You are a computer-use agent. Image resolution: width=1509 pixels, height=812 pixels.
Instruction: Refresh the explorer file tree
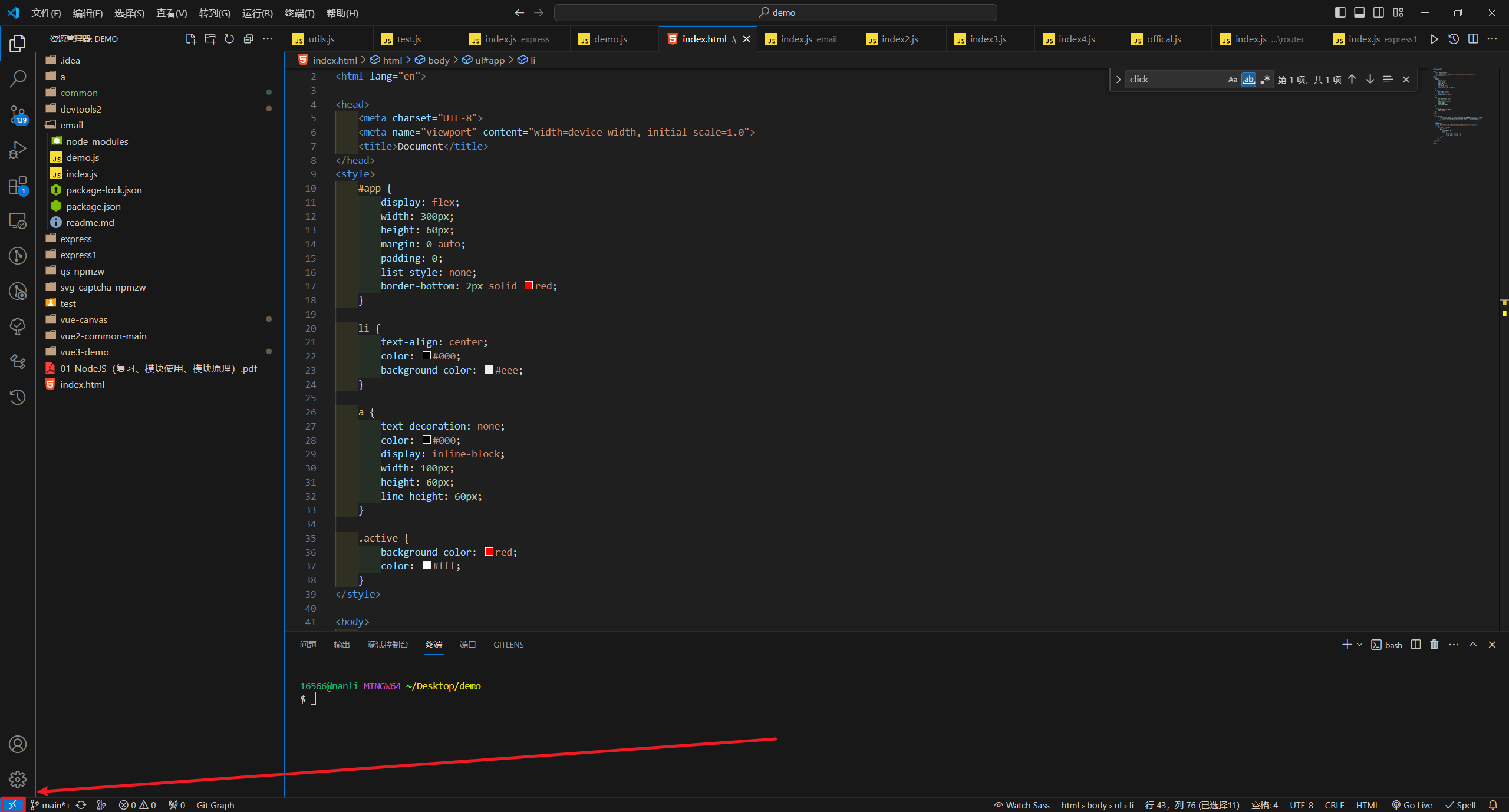point(229,39)
